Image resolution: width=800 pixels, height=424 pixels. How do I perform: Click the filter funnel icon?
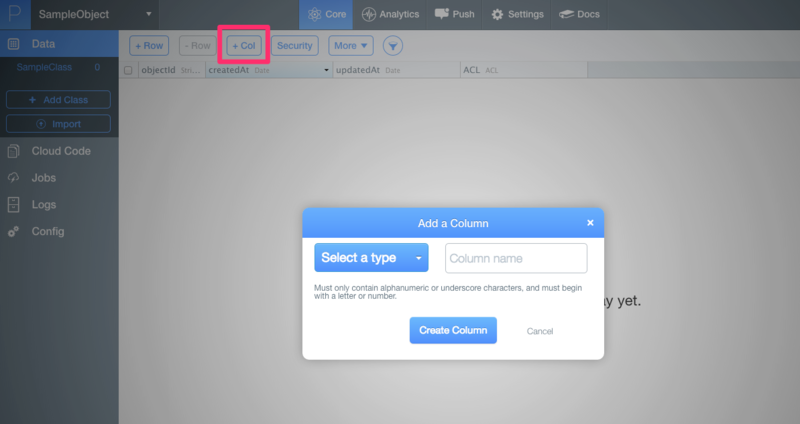[393, 46]
